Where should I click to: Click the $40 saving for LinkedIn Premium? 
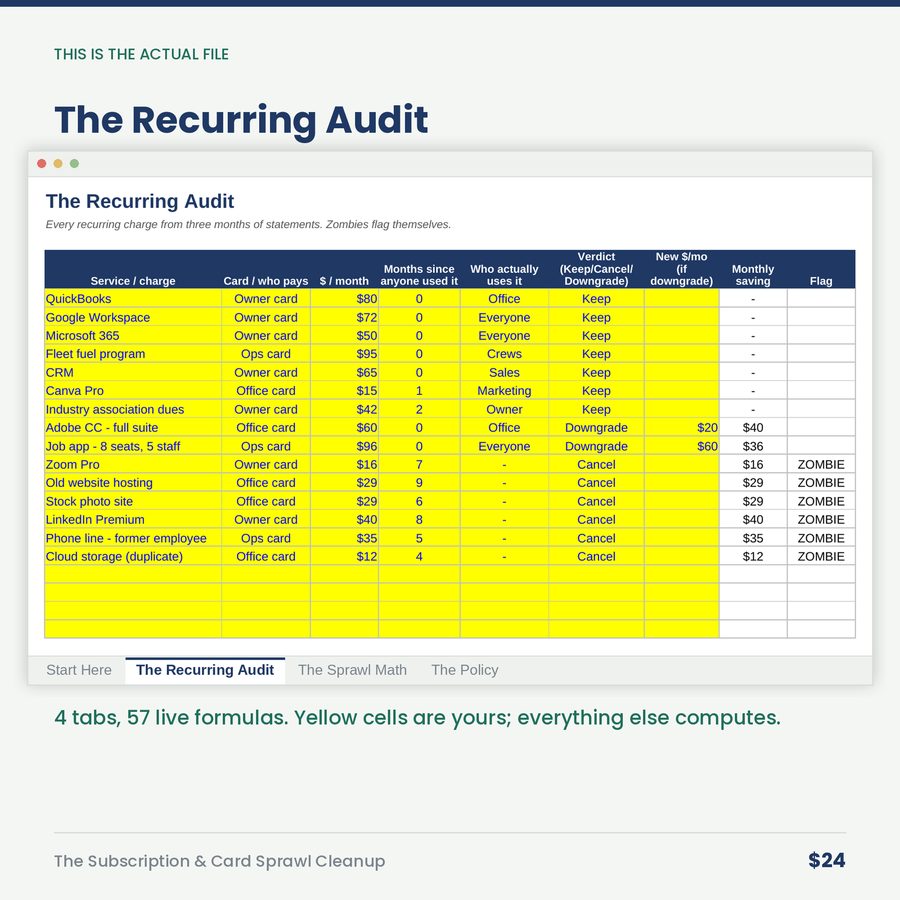click(x=752, y=519)
